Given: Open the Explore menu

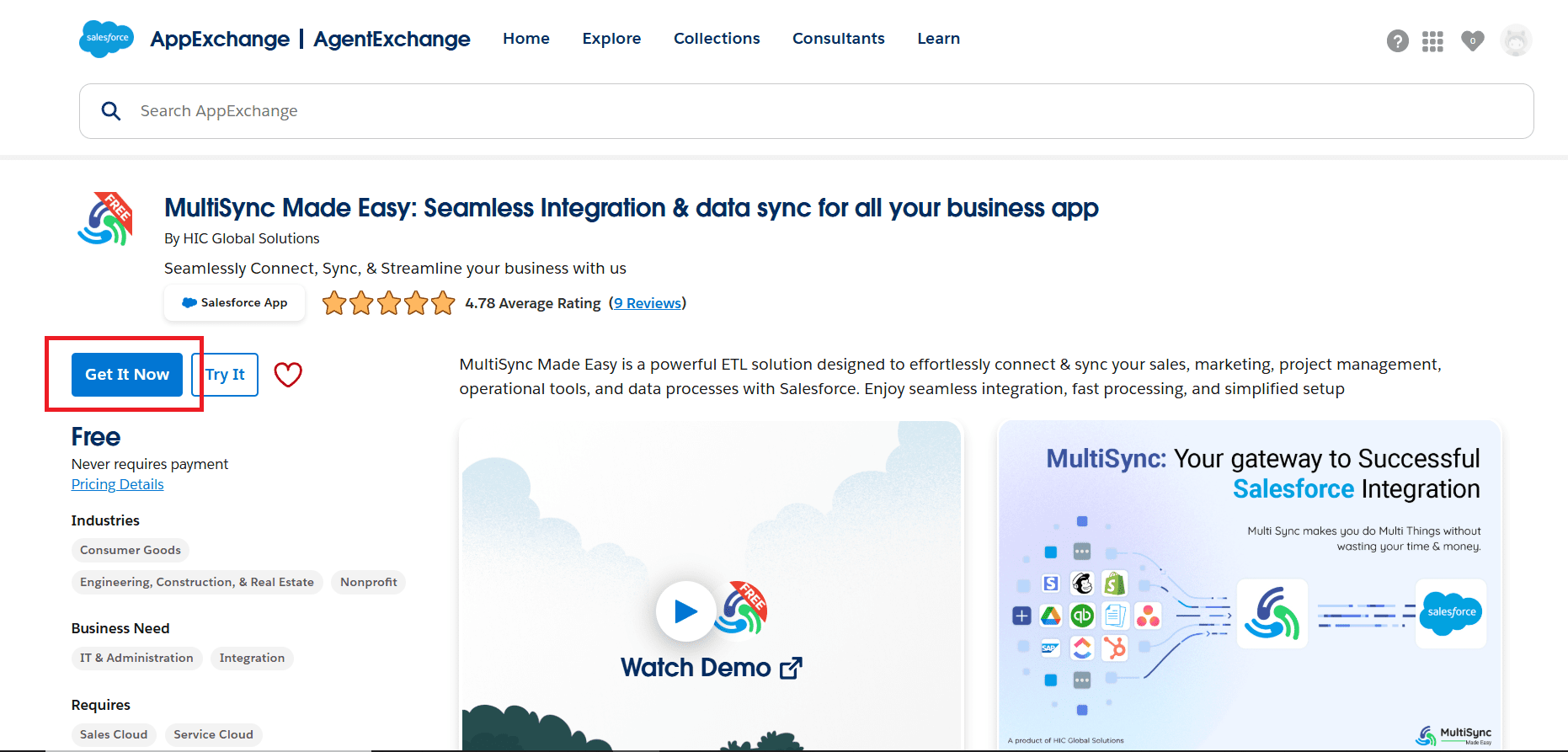Looking at the screenshot, I should [611, 39].
